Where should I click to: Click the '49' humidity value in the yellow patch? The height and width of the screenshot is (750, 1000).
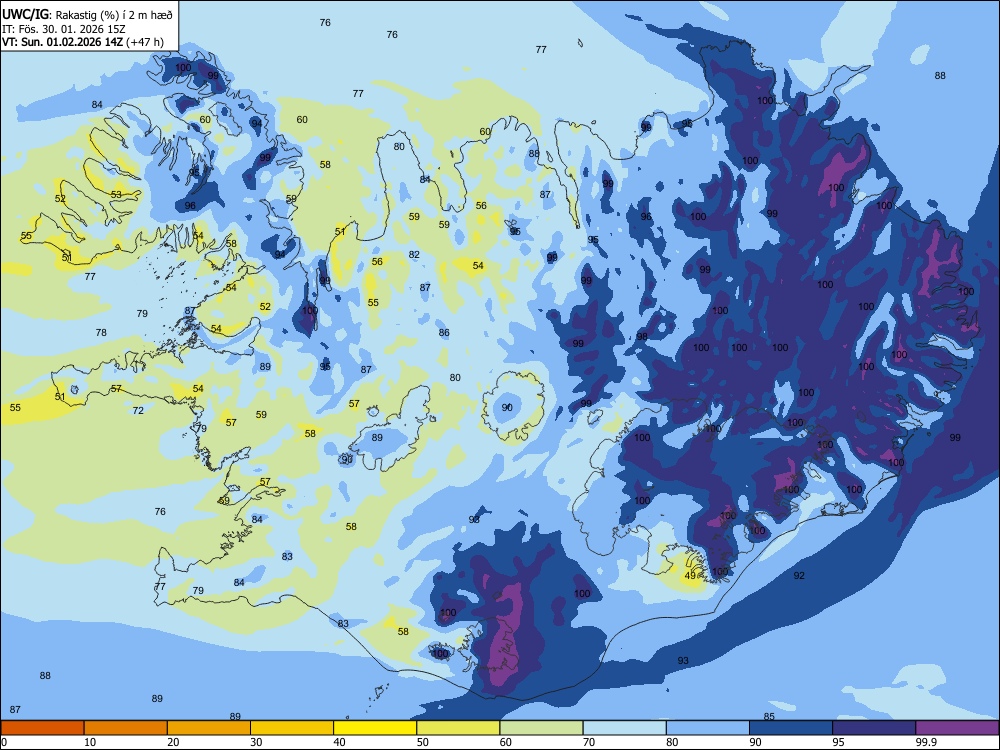pyautogui.click(x=690, y=575)
